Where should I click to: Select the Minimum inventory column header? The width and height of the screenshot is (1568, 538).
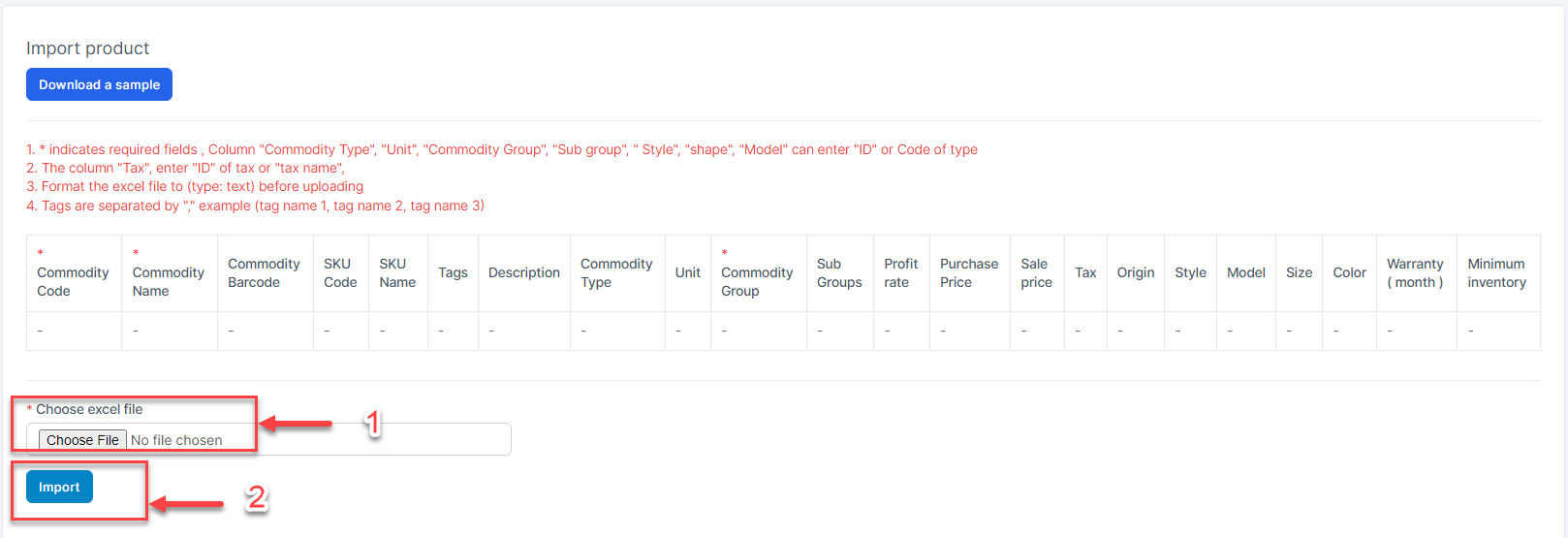1496,273
